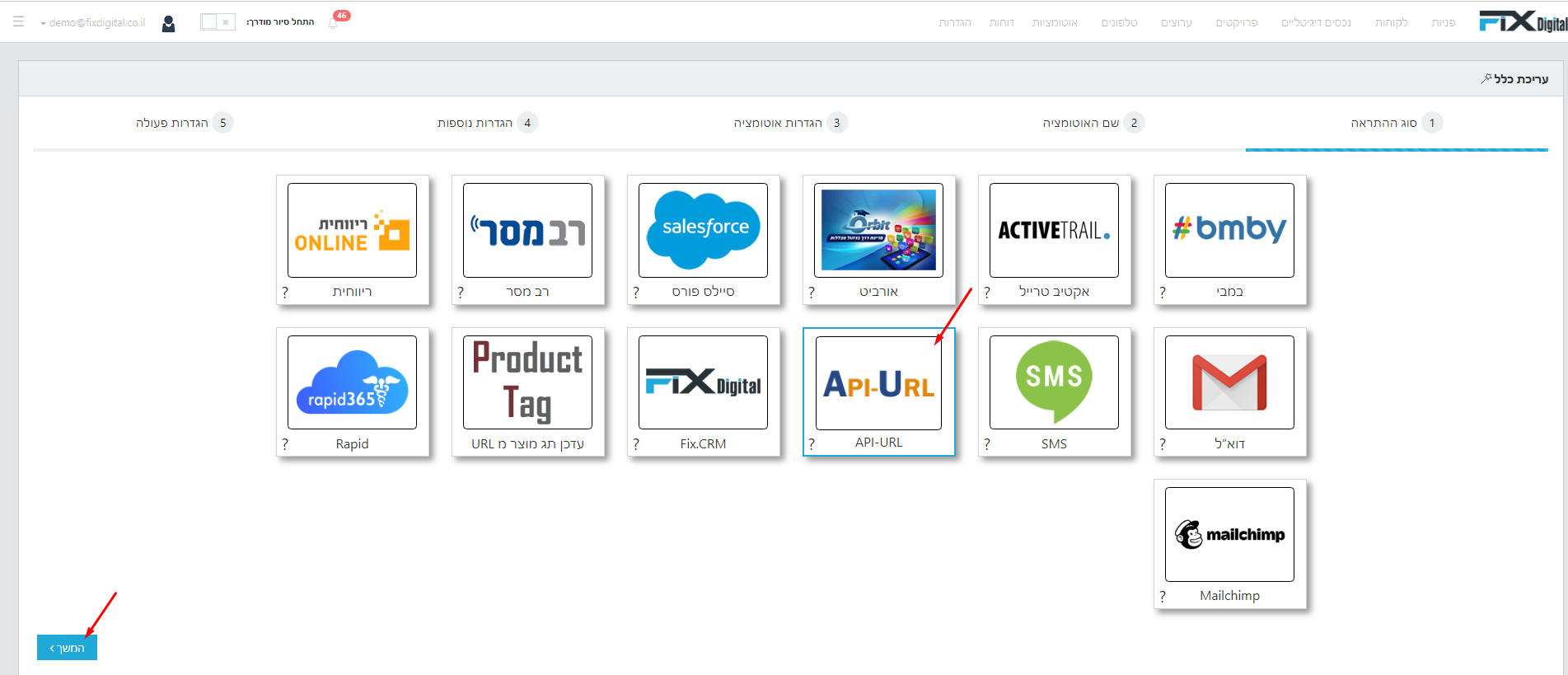Pick the Fix.CRM integration card
Image resolution: width=1568 pixels, height=675 pixels.
(703, 391)
